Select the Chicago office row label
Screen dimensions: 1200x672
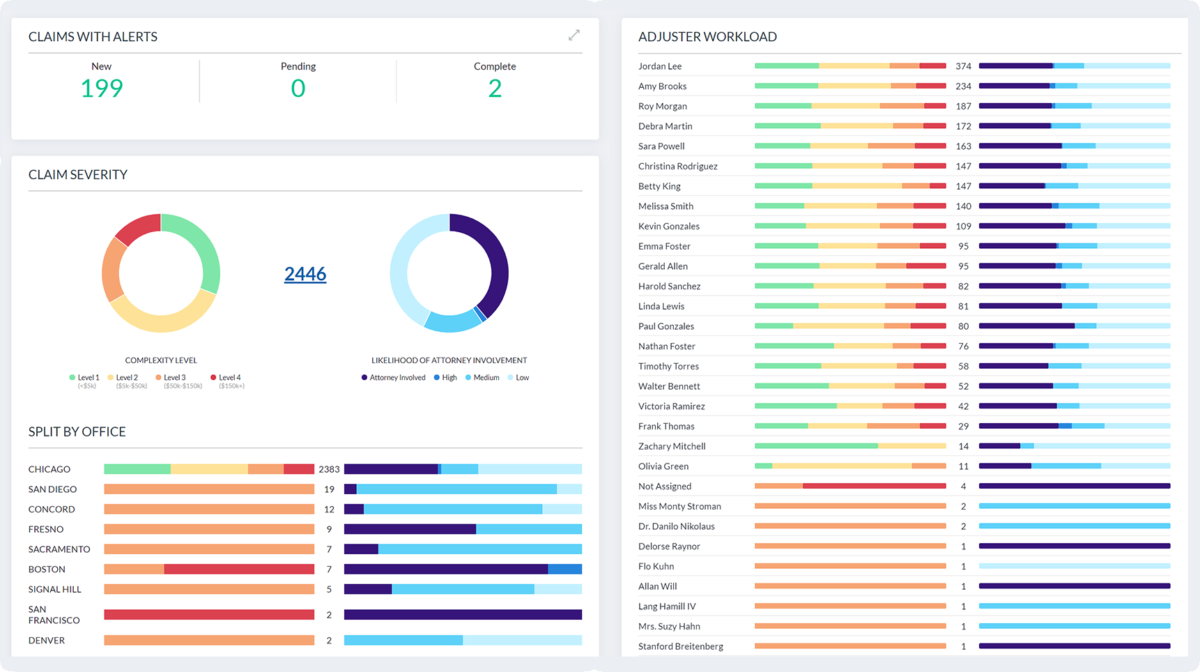coord(50,469)
